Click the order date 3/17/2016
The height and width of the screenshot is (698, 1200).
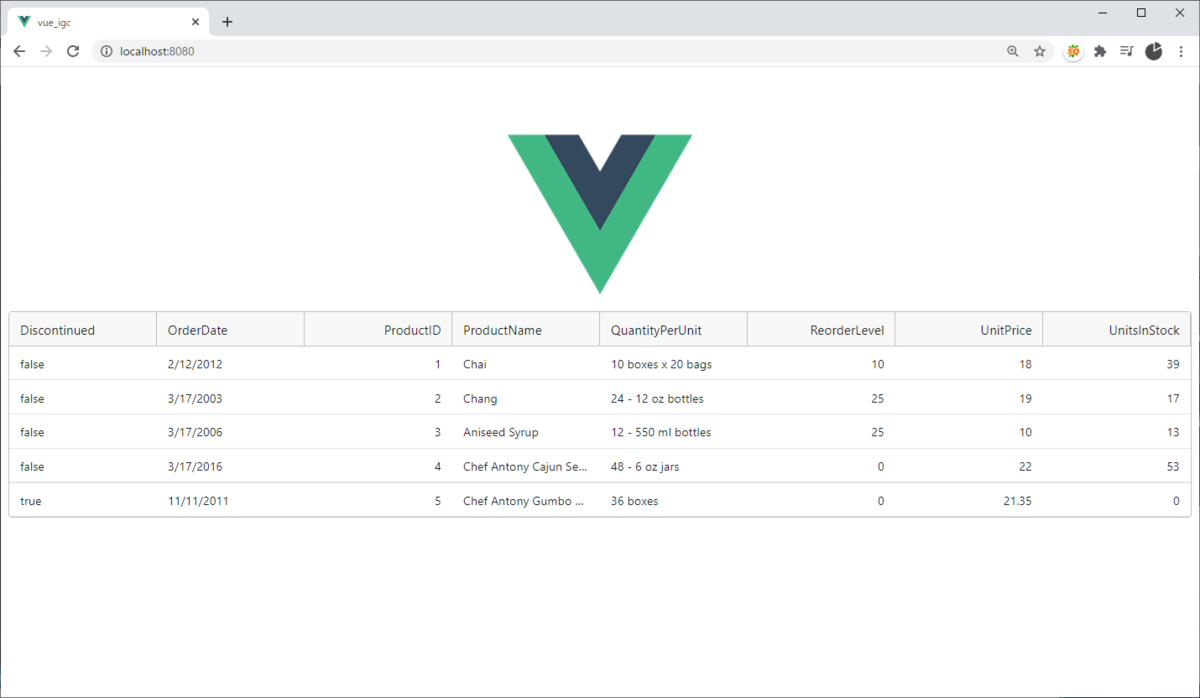click(230, 466)
